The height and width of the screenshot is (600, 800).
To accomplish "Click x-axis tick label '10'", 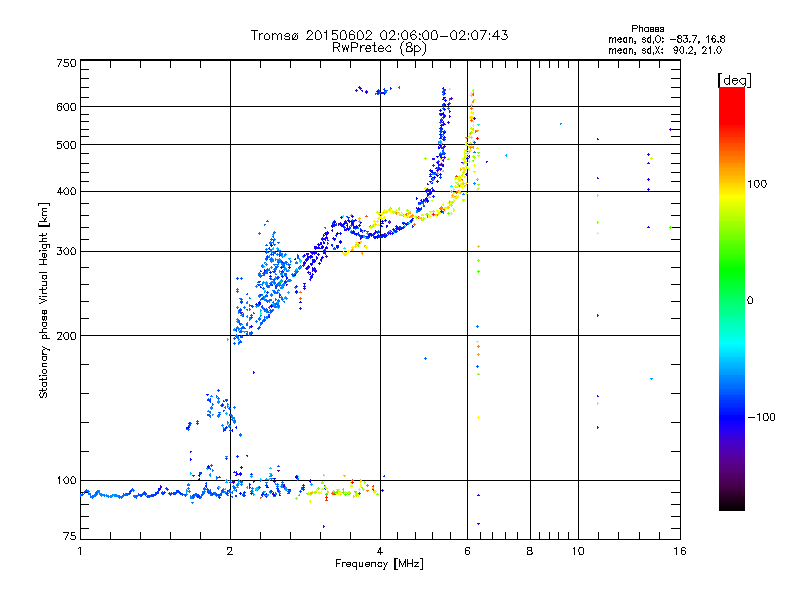I will tap(578, 551).
